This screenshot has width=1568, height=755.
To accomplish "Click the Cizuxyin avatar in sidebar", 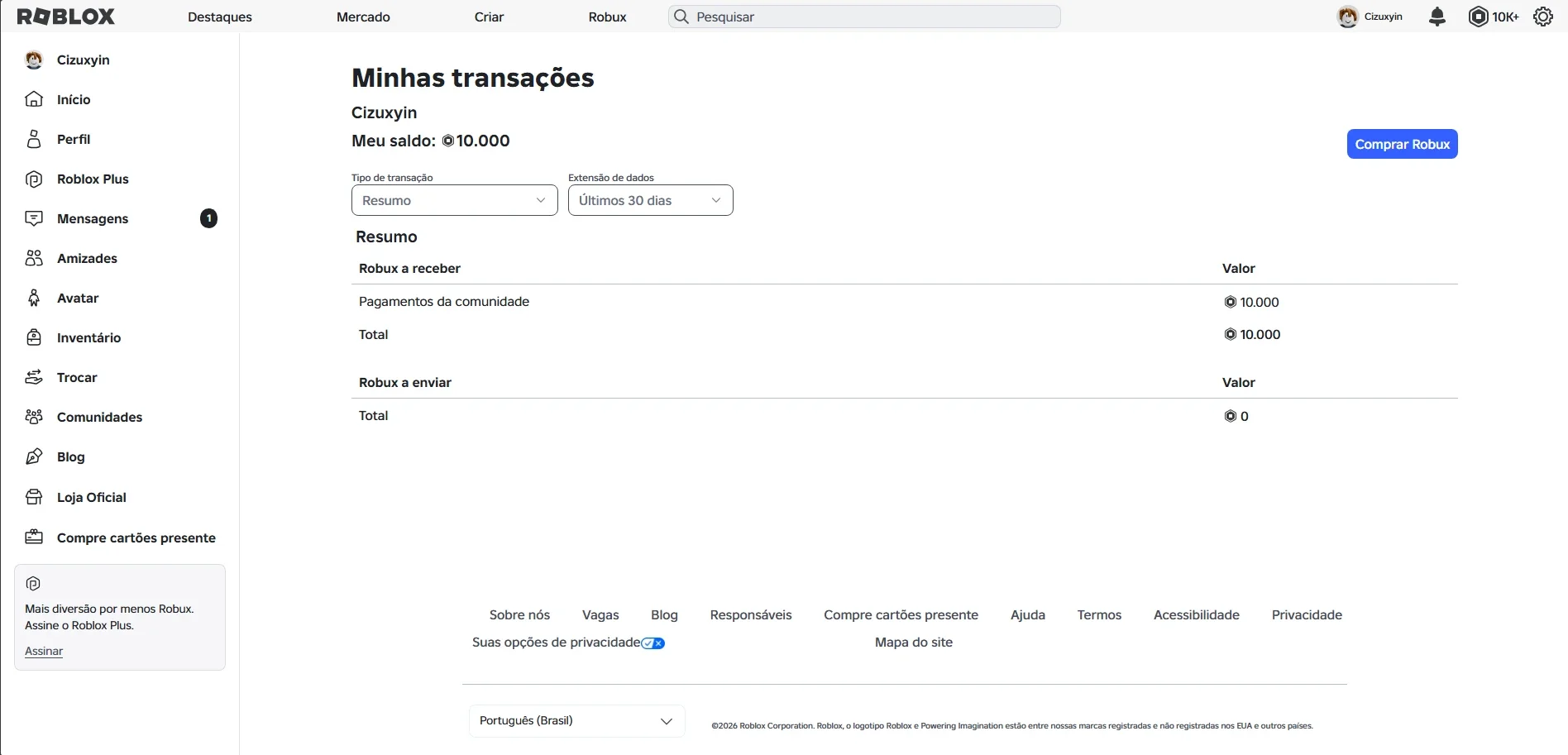I will tap(34, 60).
